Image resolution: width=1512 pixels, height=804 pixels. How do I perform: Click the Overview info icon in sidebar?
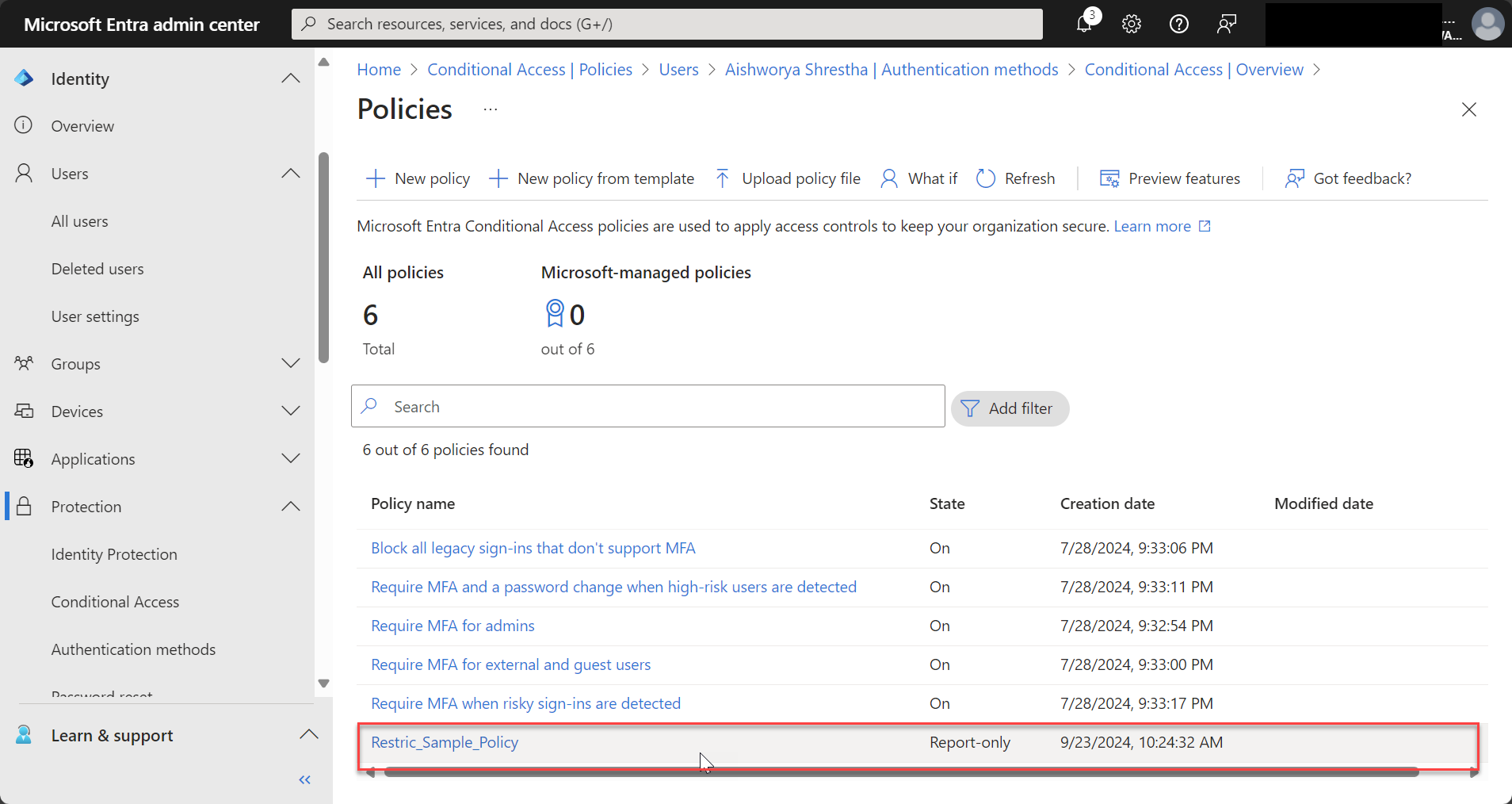(x=24, y=125)
